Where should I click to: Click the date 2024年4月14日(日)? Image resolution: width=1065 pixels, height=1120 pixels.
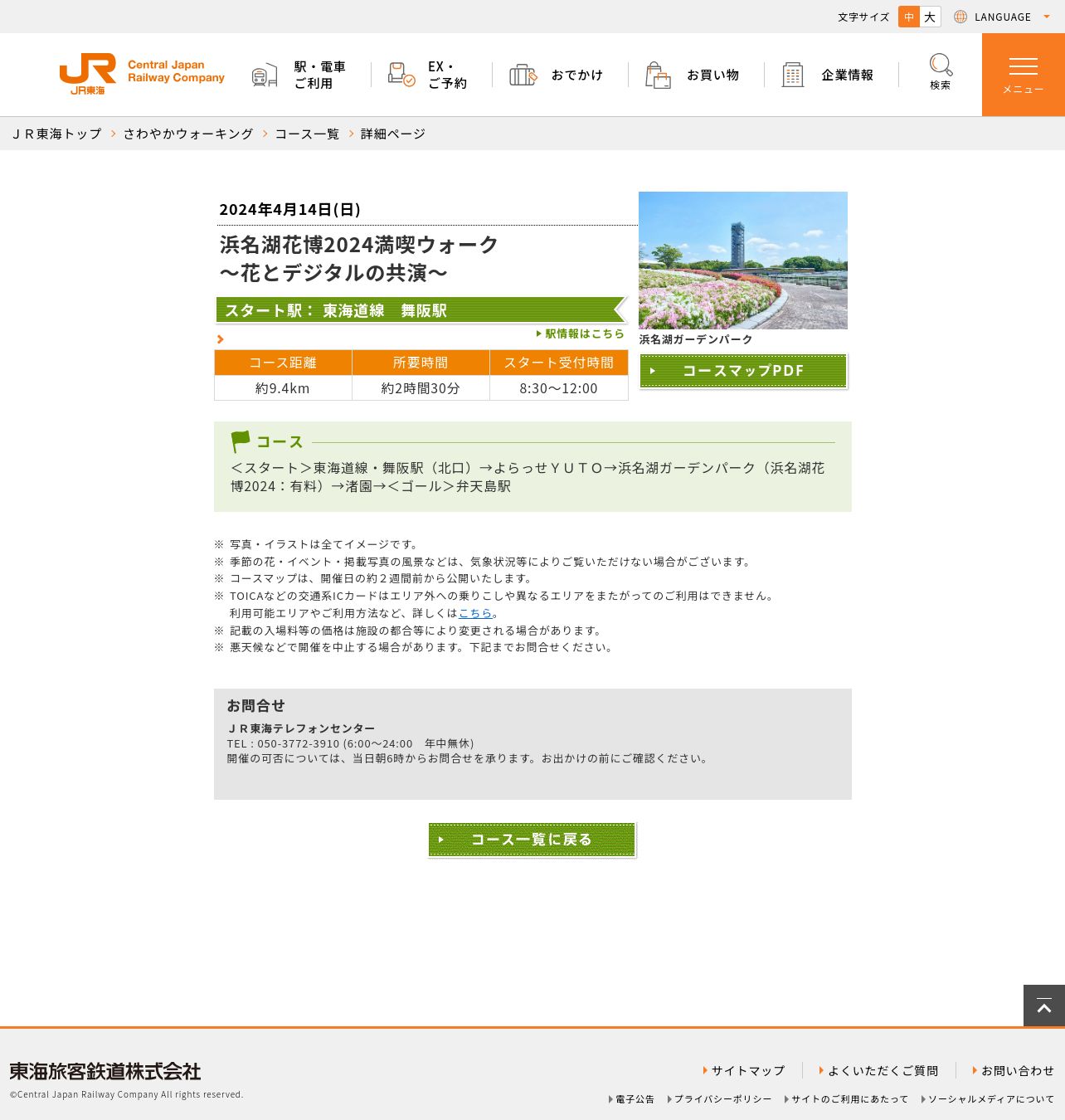(289, 209)
